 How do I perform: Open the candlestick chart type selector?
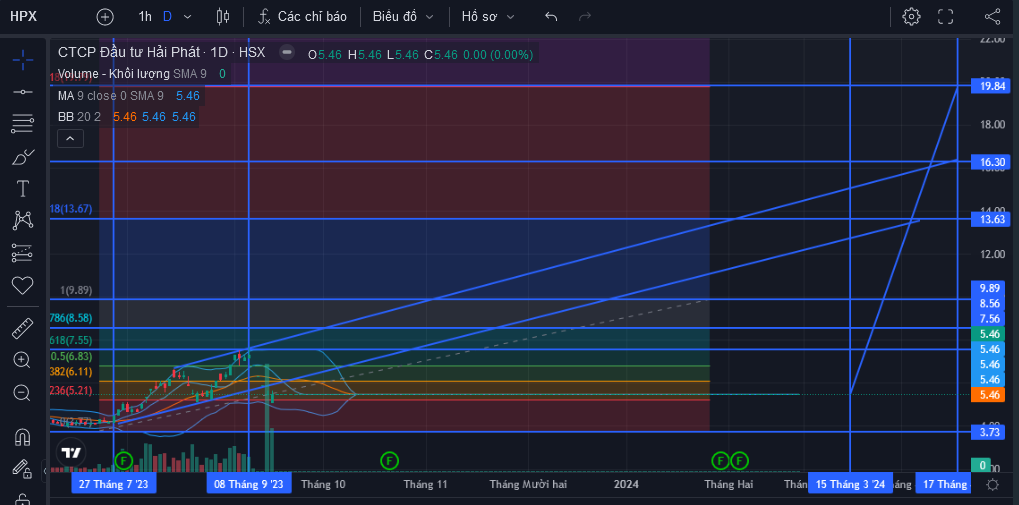pos(223,16)
